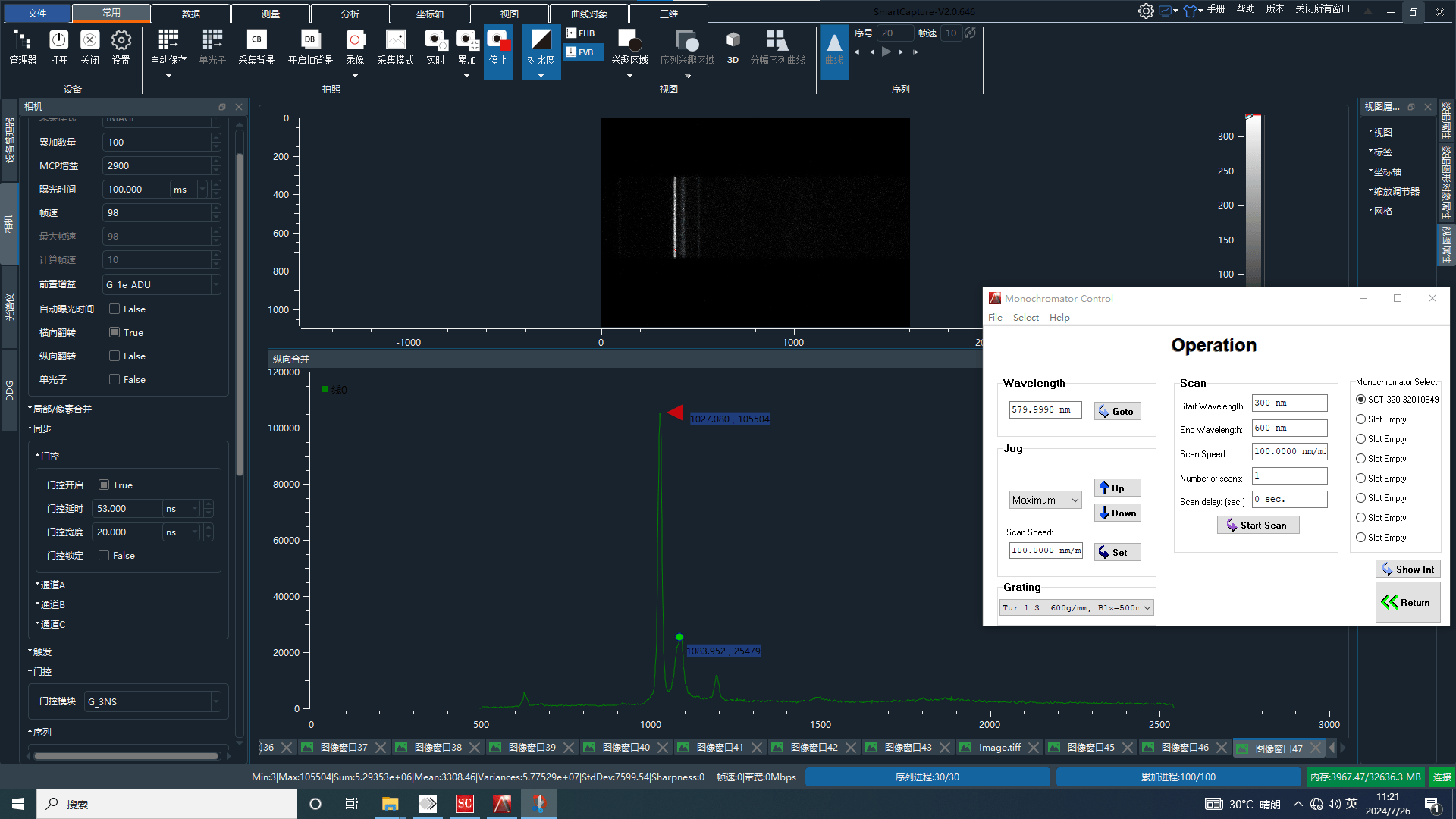Click the grayscale colorbar scale

pyautogui.click(x=1253, y=201)
